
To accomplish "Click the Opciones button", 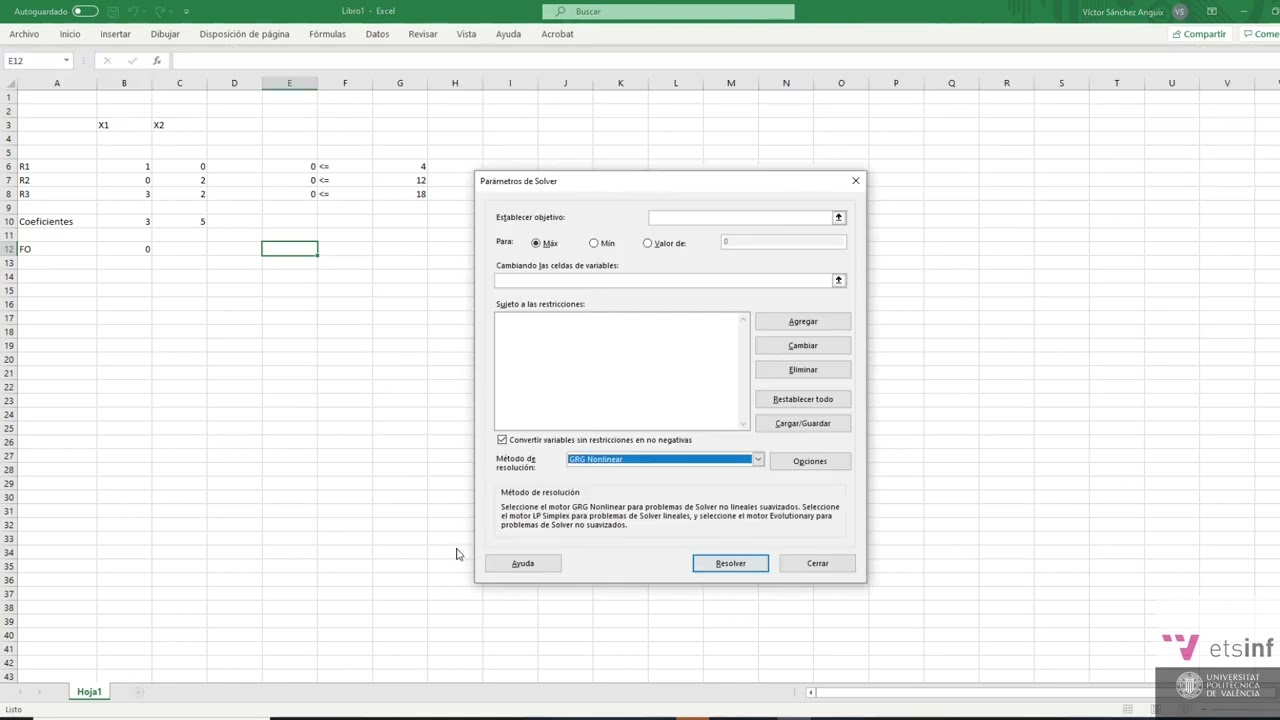I will (810, 461).
